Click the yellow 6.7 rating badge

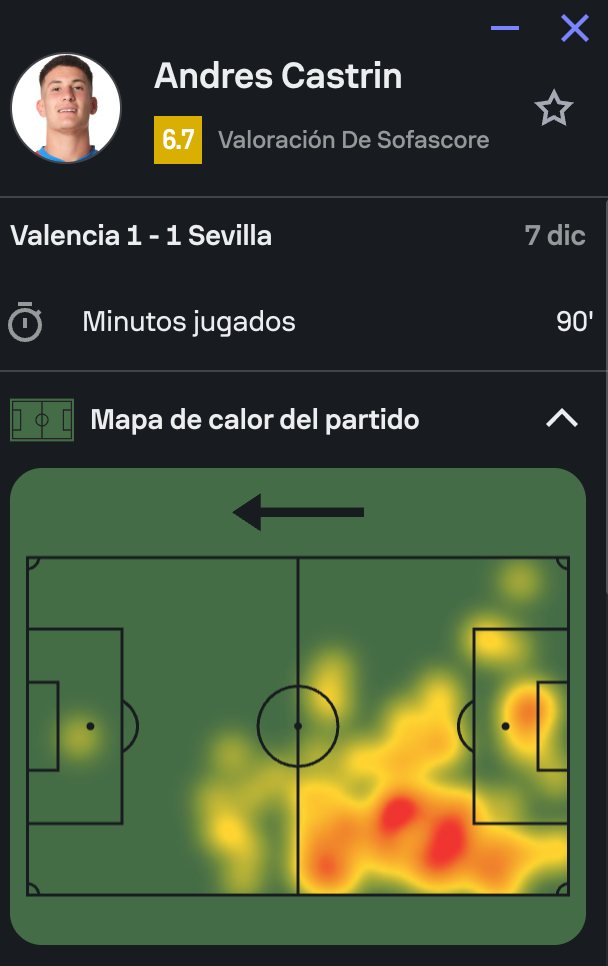pos(178,140)
